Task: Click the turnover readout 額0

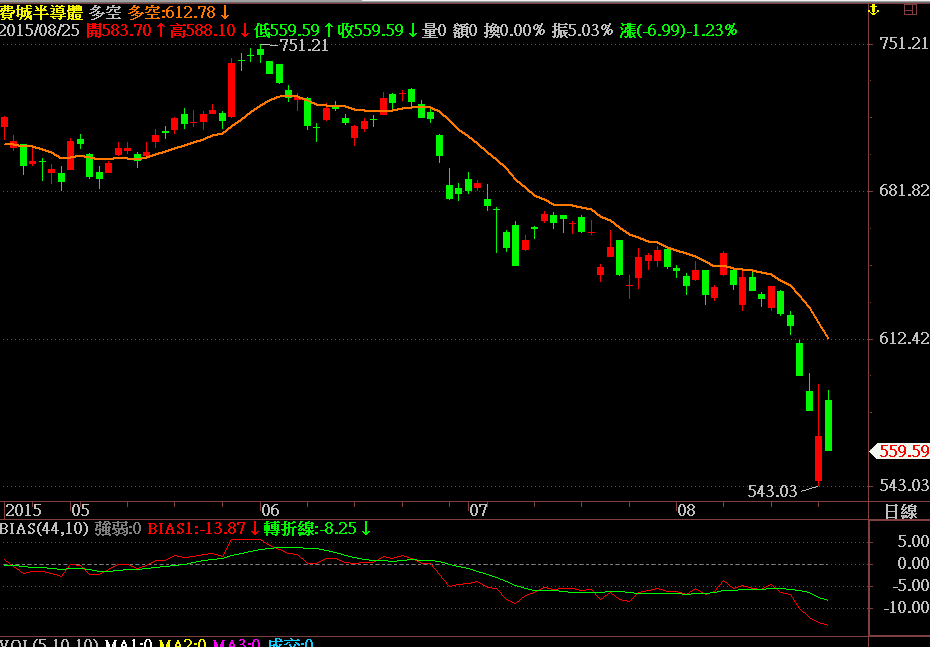Action: 465,31
